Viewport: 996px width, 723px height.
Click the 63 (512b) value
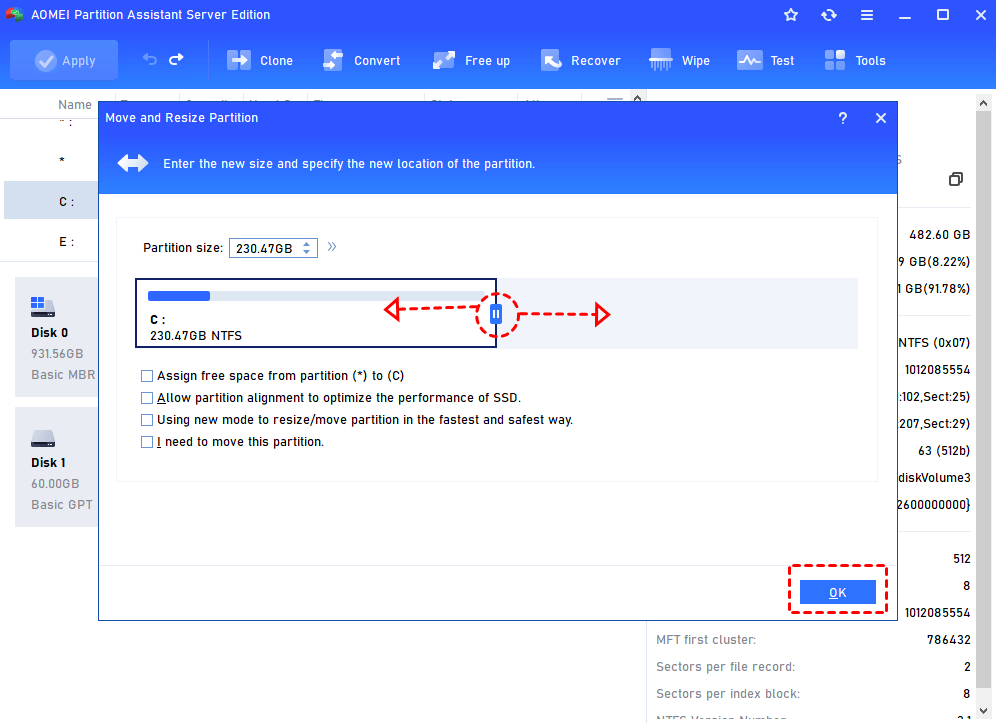pyautogui.click(x=944, y=450)
